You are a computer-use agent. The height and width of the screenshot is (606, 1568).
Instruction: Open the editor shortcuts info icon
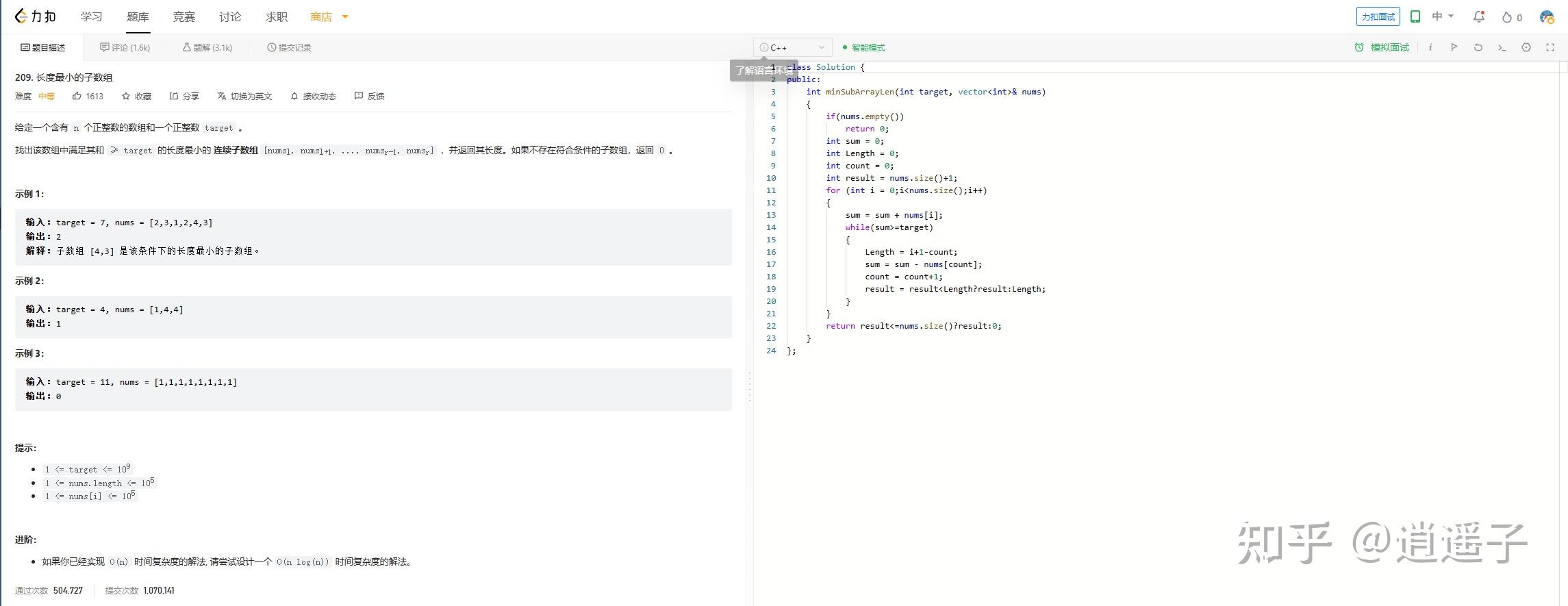1430,47
